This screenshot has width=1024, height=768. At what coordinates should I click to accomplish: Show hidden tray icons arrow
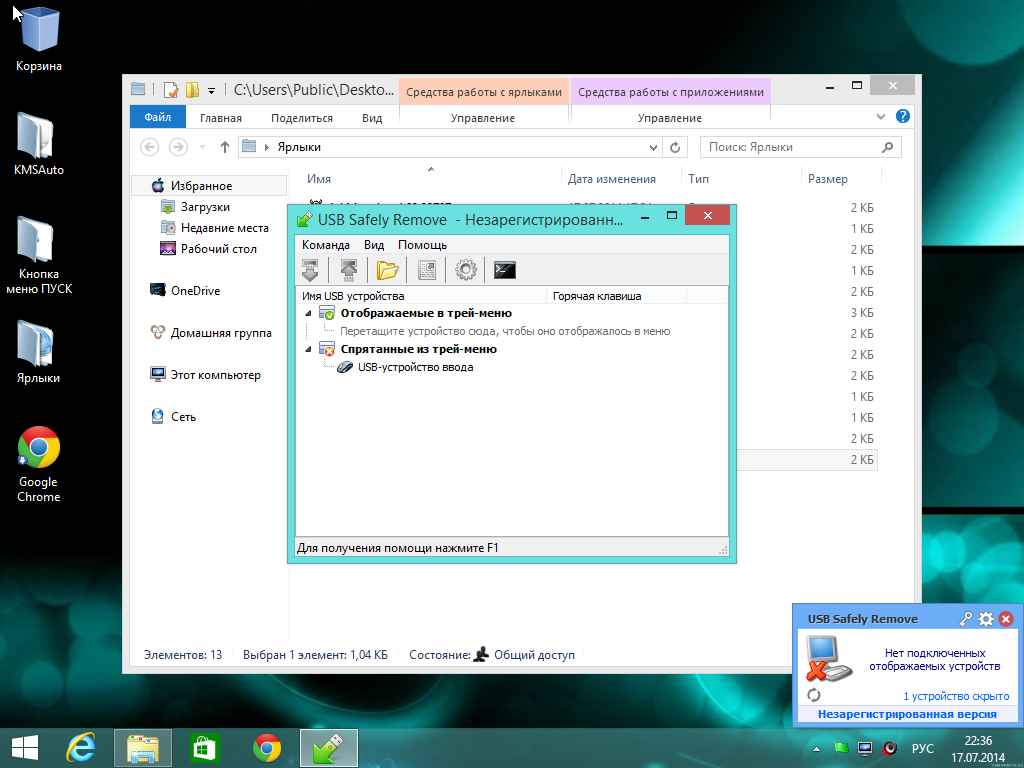(x=816, y=748)
